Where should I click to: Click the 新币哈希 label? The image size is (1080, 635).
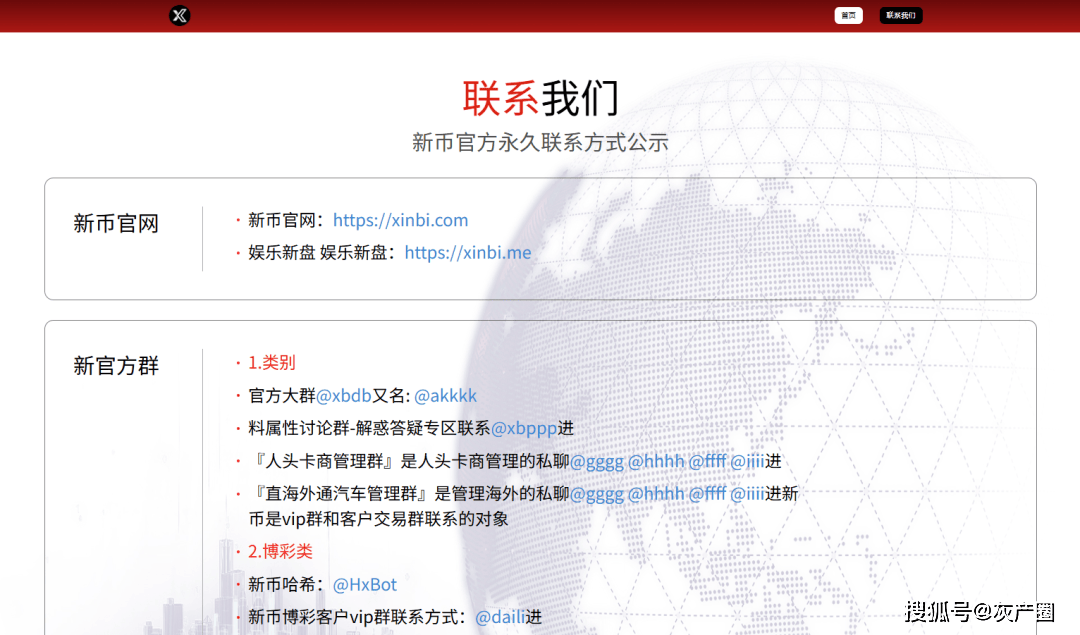coord(282,584)
